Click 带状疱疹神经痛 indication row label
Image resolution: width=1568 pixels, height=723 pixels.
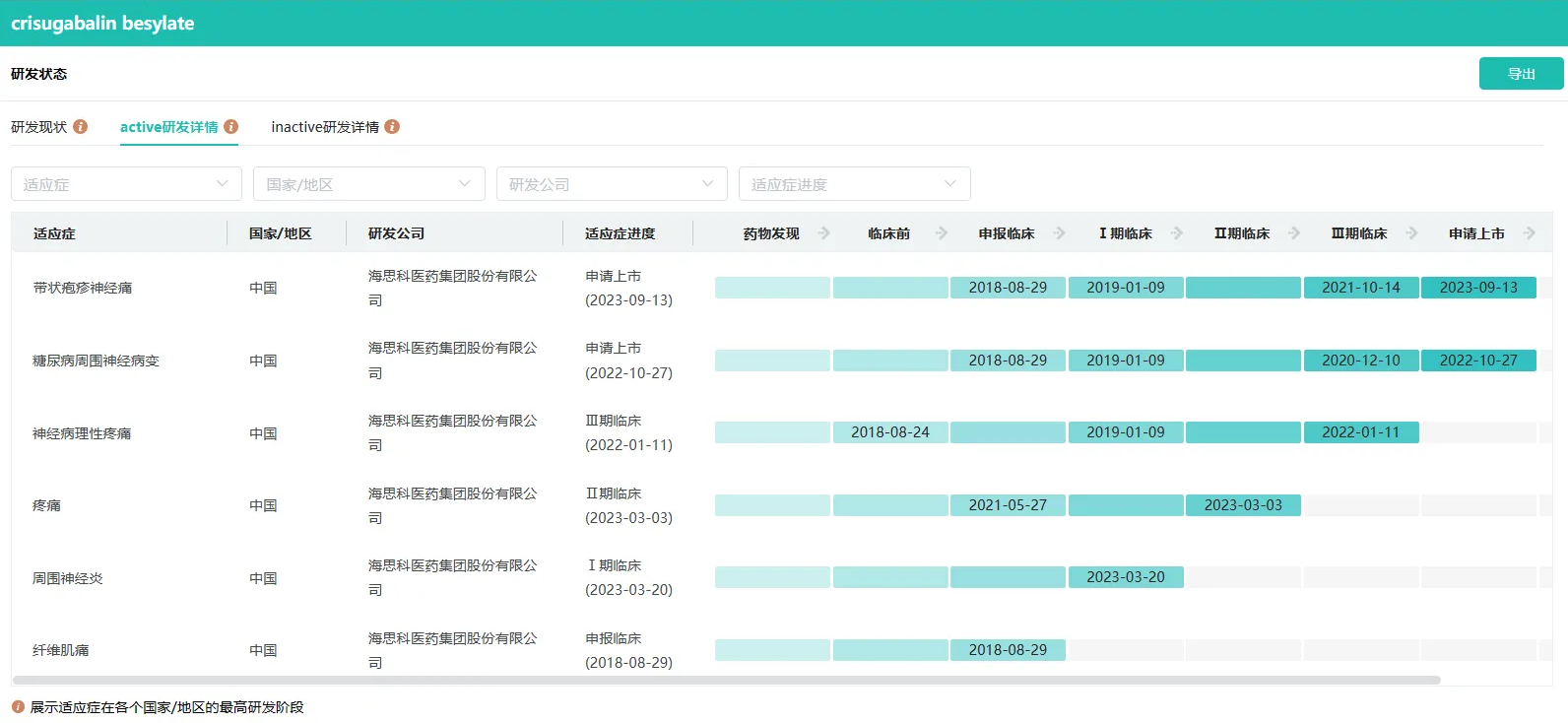tap(83, 288)
